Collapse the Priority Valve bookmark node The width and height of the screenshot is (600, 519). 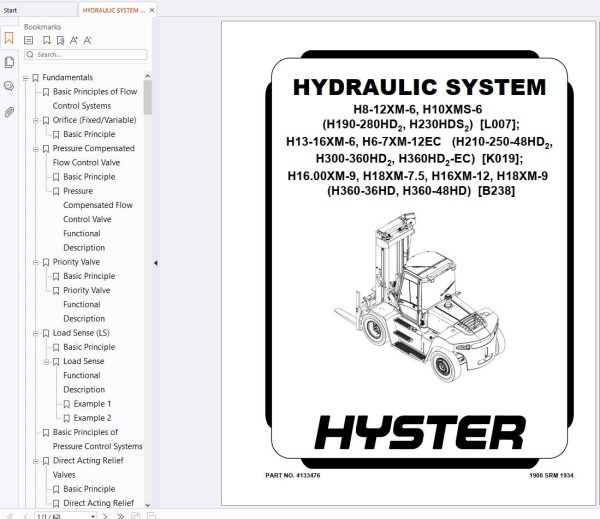click(36, 263)
